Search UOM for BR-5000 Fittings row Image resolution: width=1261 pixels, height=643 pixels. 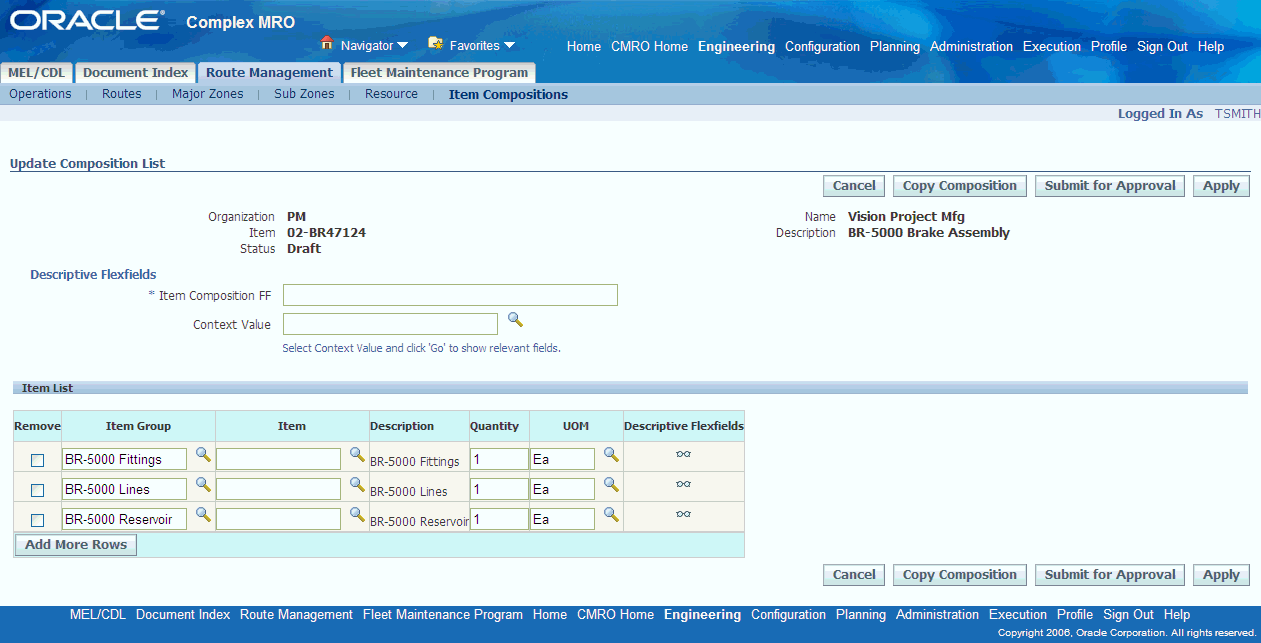pos(611,455)
